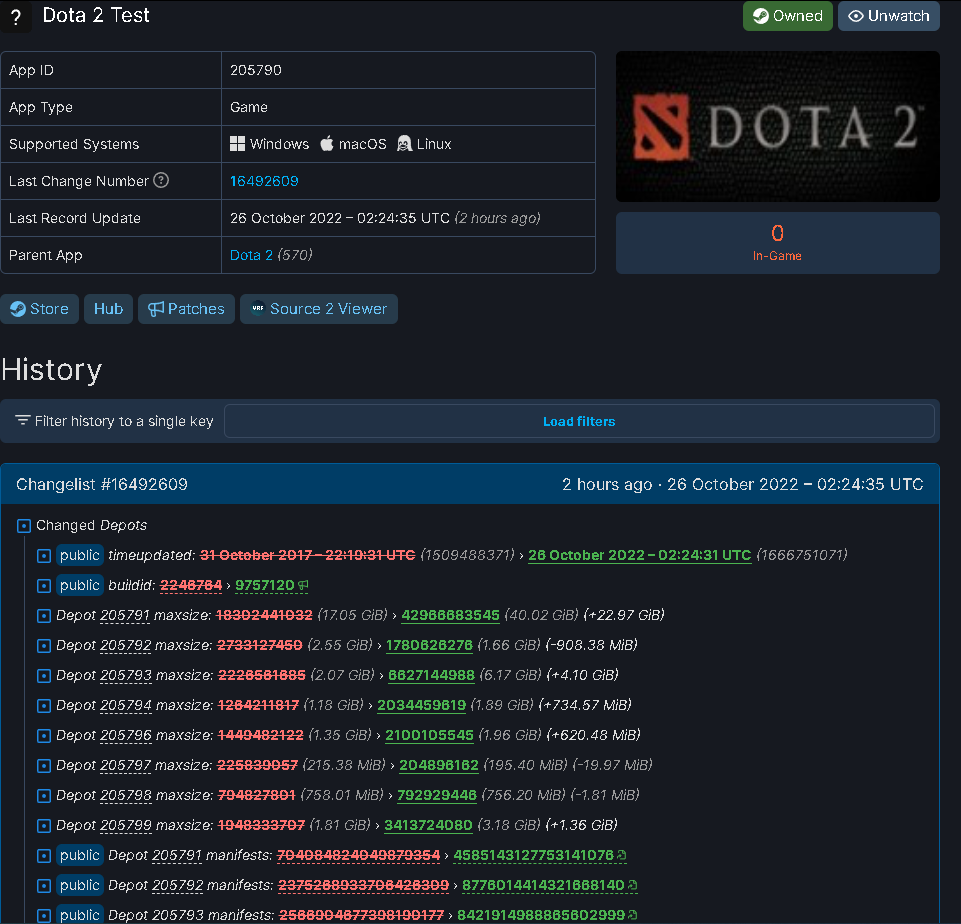Screen dimensions: 961x924
Task: Toggle box next to Depot 205796 maxsize
Action: [x=44, y=736]
